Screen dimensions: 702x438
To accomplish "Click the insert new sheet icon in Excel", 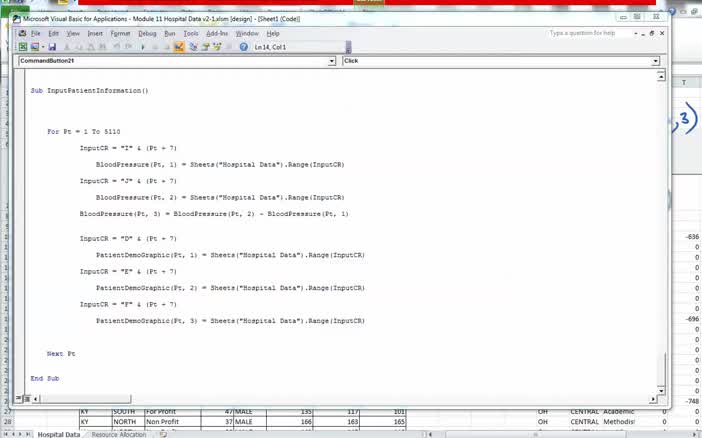I will point(163,434).
